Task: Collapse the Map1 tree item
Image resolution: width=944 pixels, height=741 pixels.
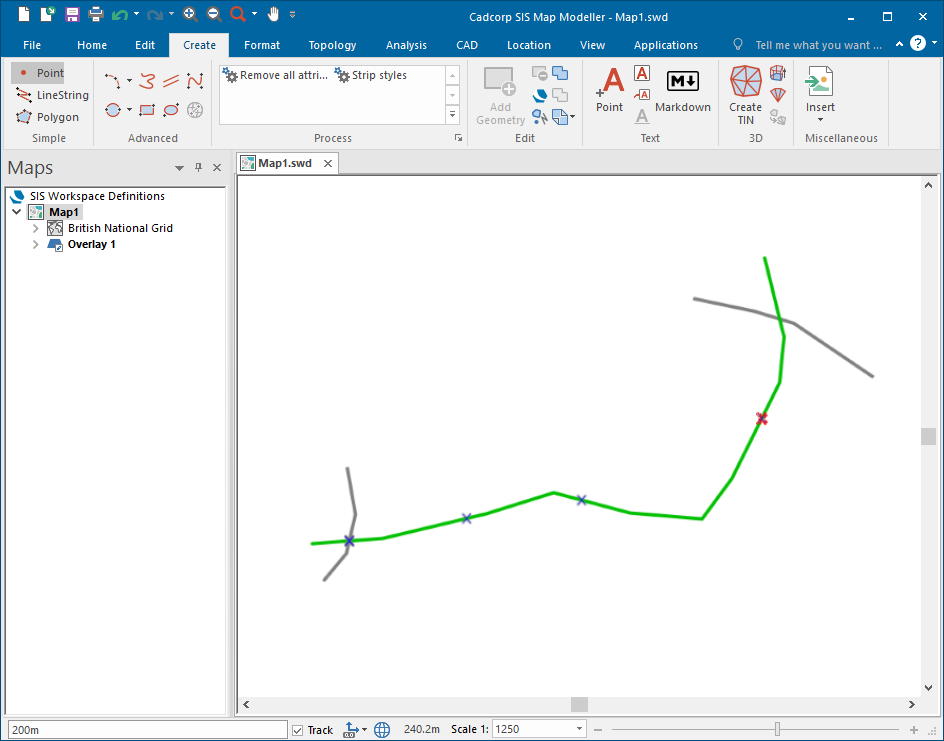Action: coord(16,211)
